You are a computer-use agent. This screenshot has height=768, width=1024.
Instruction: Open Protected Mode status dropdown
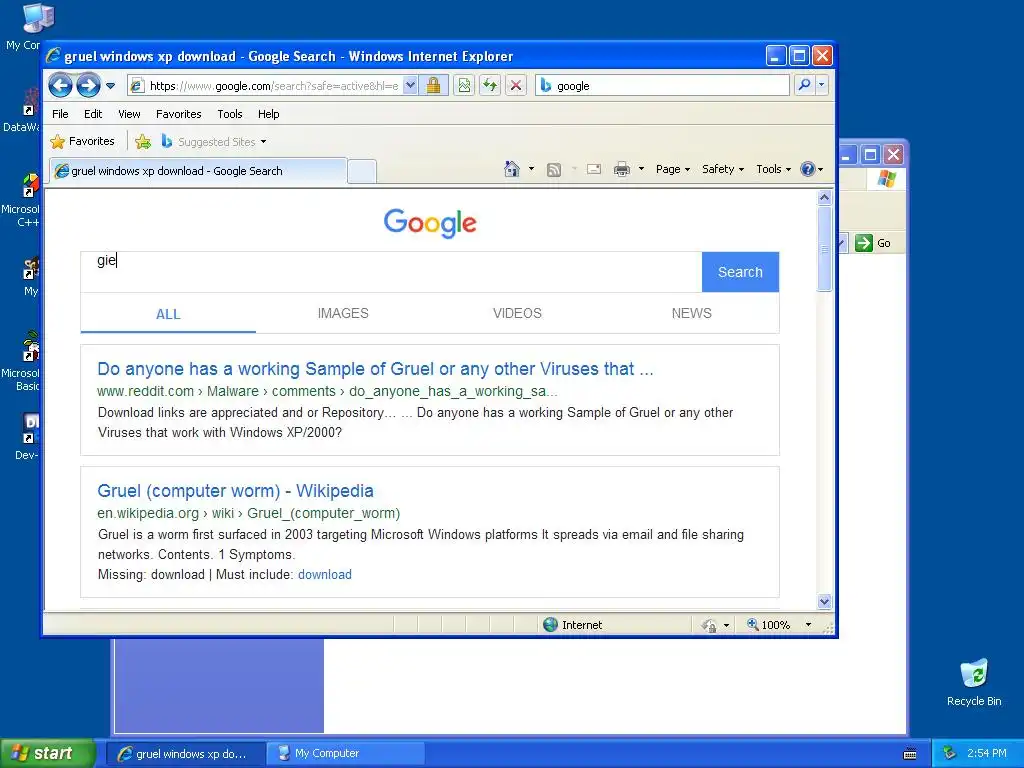point(714,625)
